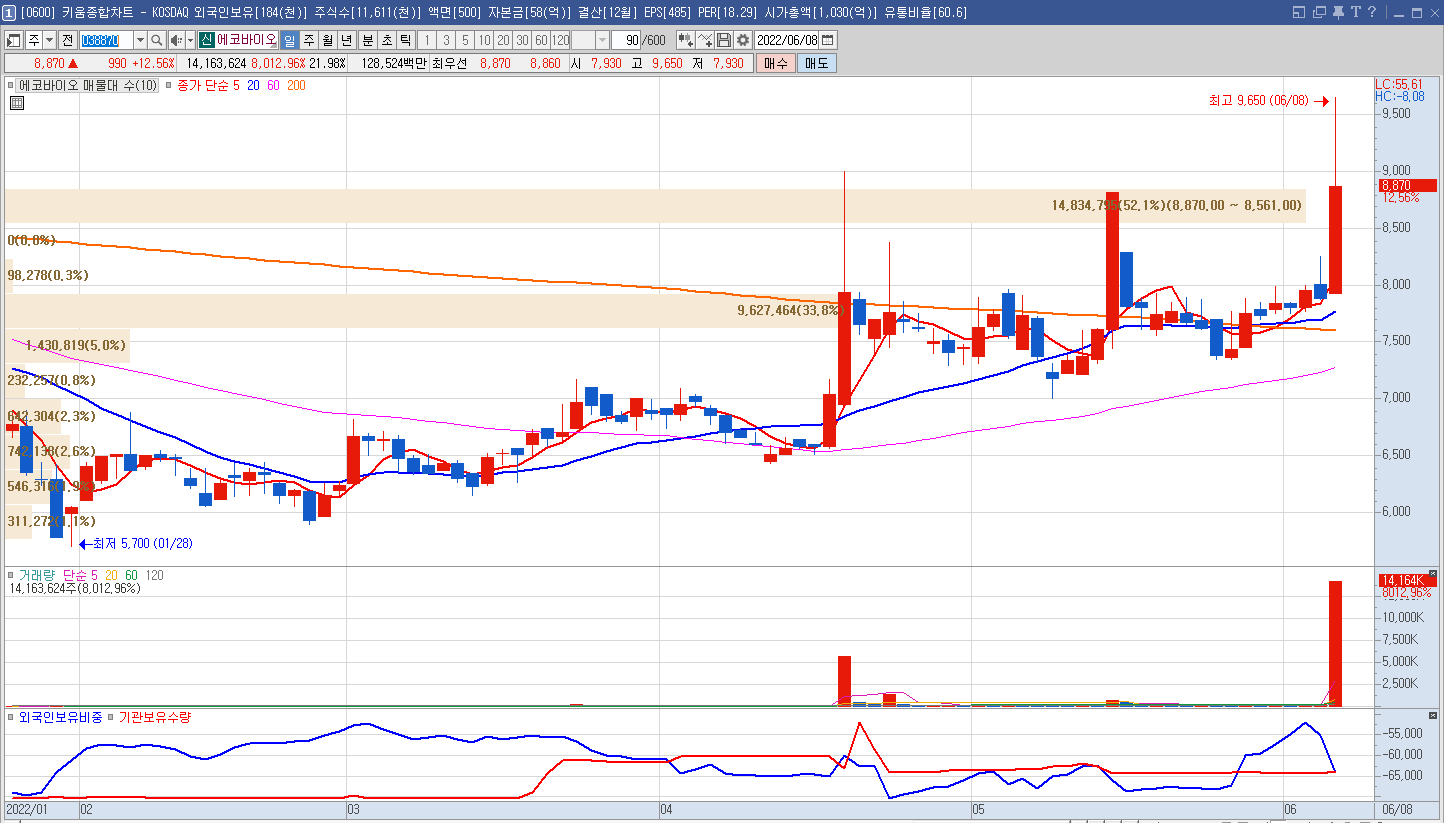Open the chart indicator insert icon
The height and width of the screenshot is (823, 1444).
(686, 40)
